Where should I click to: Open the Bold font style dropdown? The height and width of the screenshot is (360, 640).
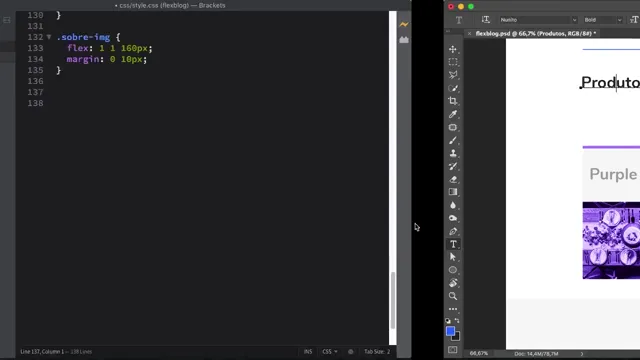tap(603, 20)
